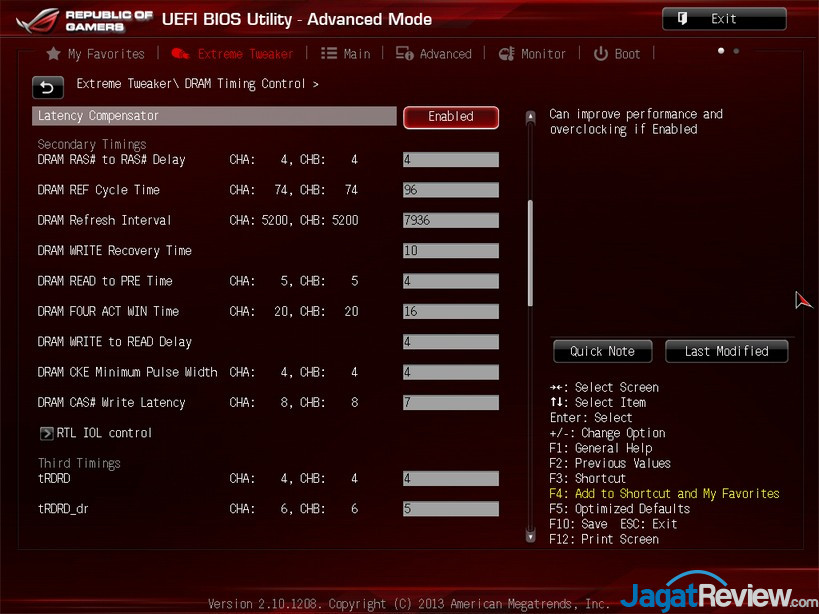Click F4: Add to Shortcut and My Favorites

(664, 494)
